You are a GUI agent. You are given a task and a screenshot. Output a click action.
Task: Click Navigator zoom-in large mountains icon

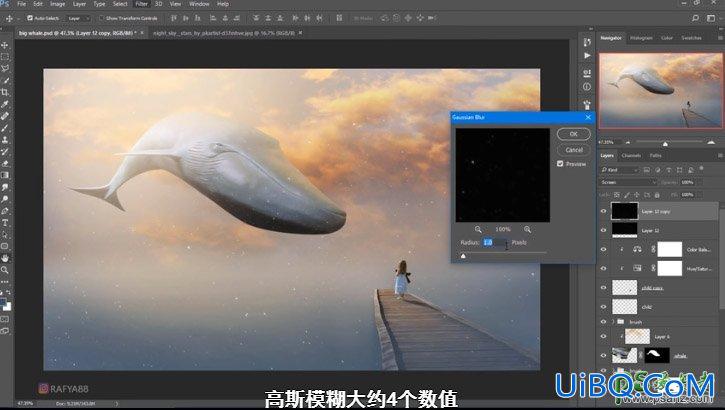tap(711, 142)
